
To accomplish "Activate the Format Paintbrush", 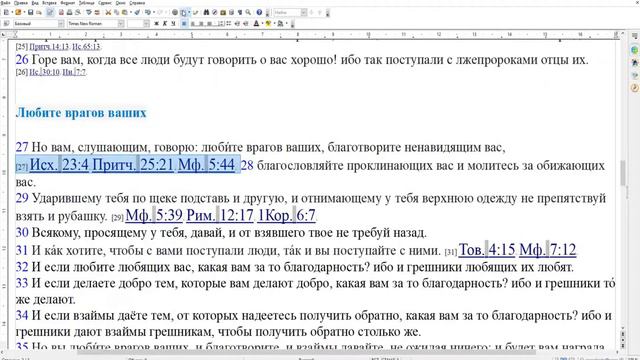I will tap(138, 13).
